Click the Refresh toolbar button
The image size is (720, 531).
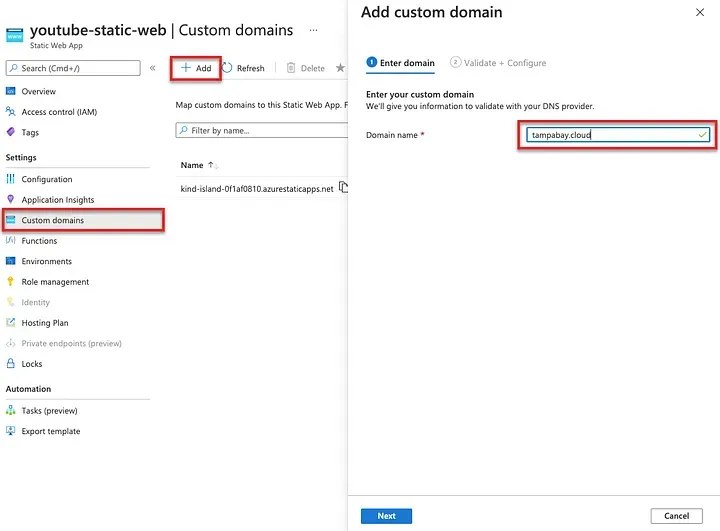(x=244, y=68)
